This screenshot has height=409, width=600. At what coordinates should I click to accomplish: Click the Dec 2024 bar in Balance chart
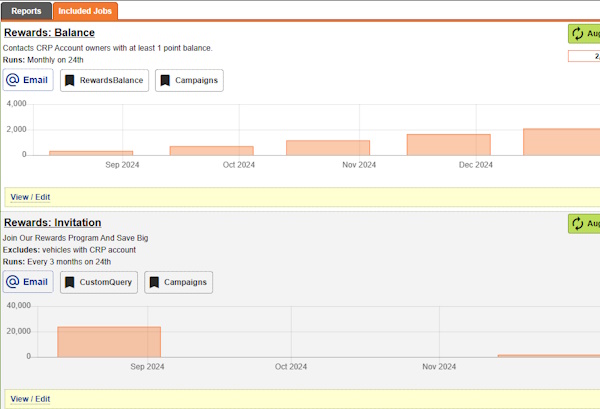tap(448, 144)
